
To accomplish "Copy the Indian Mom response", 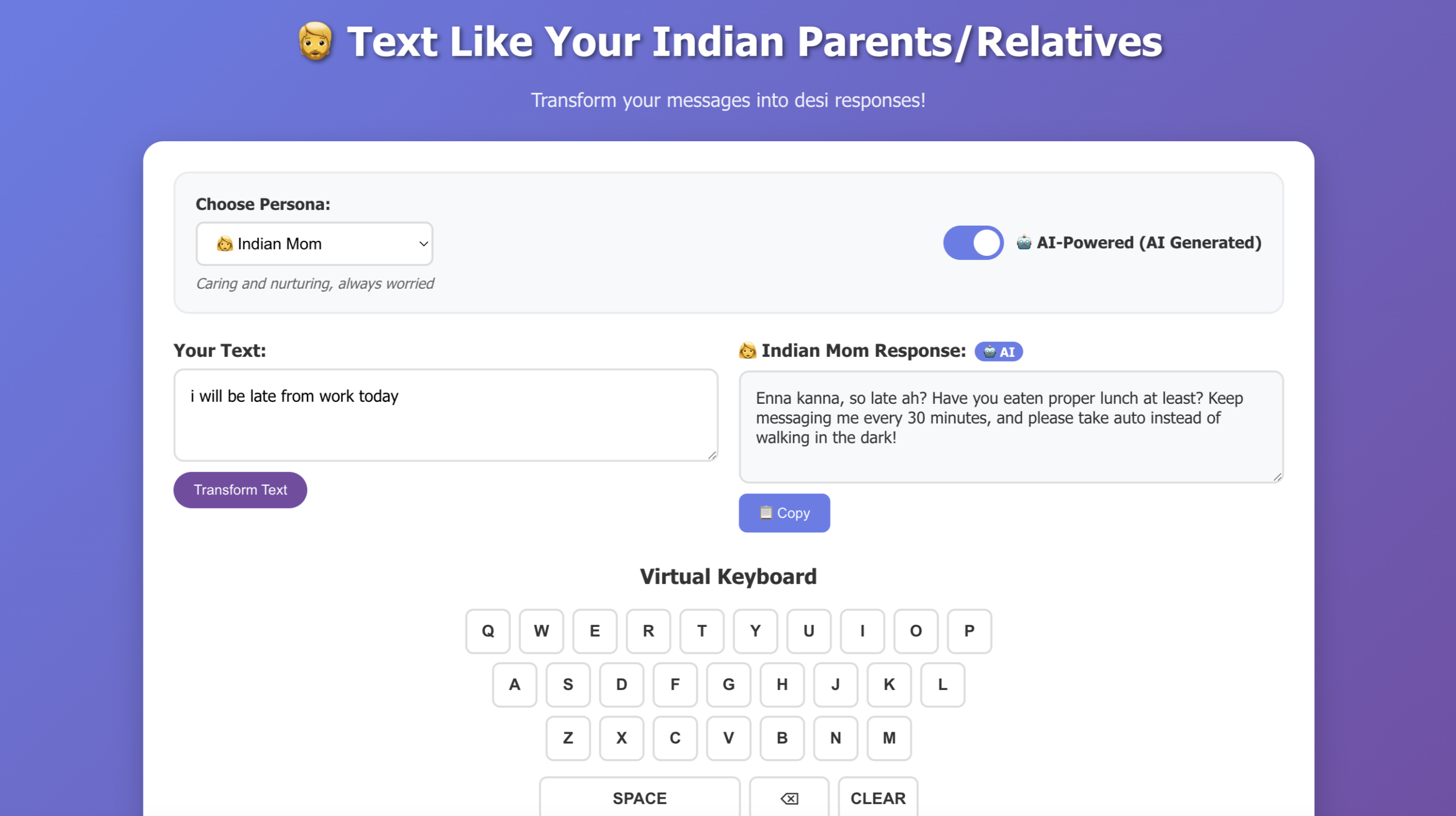I will [x=784, y=513].
